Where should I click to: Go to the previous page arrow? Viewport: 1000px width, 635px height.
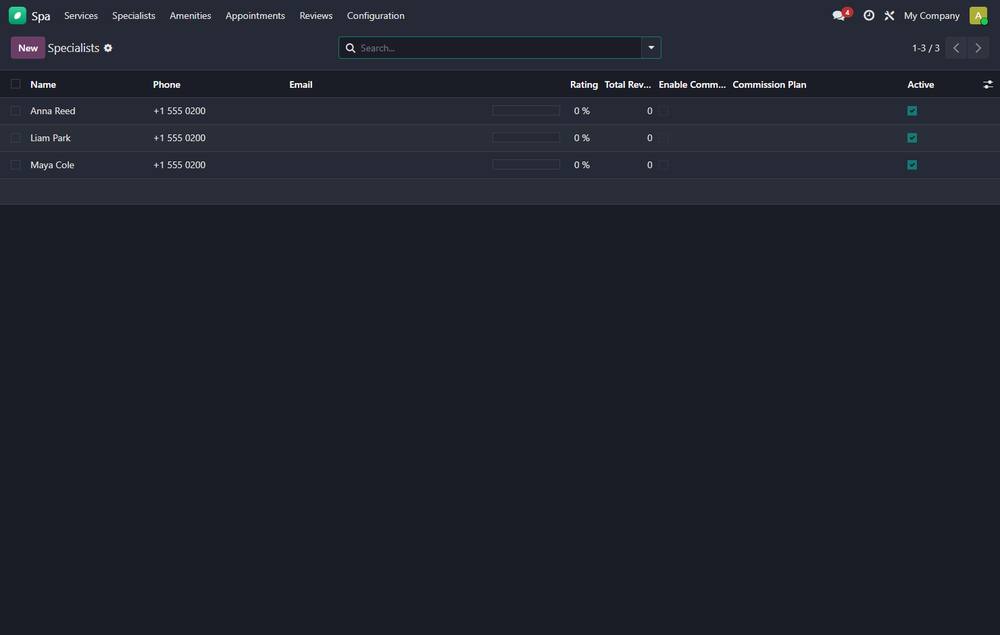[956, 48]
